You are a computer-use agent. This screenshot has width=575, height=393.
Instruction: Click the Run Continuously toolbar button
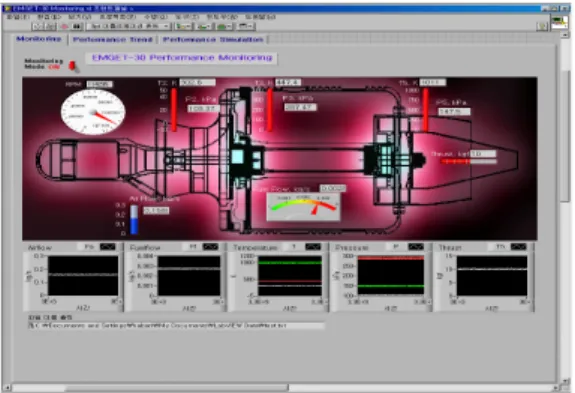point(50,26)
